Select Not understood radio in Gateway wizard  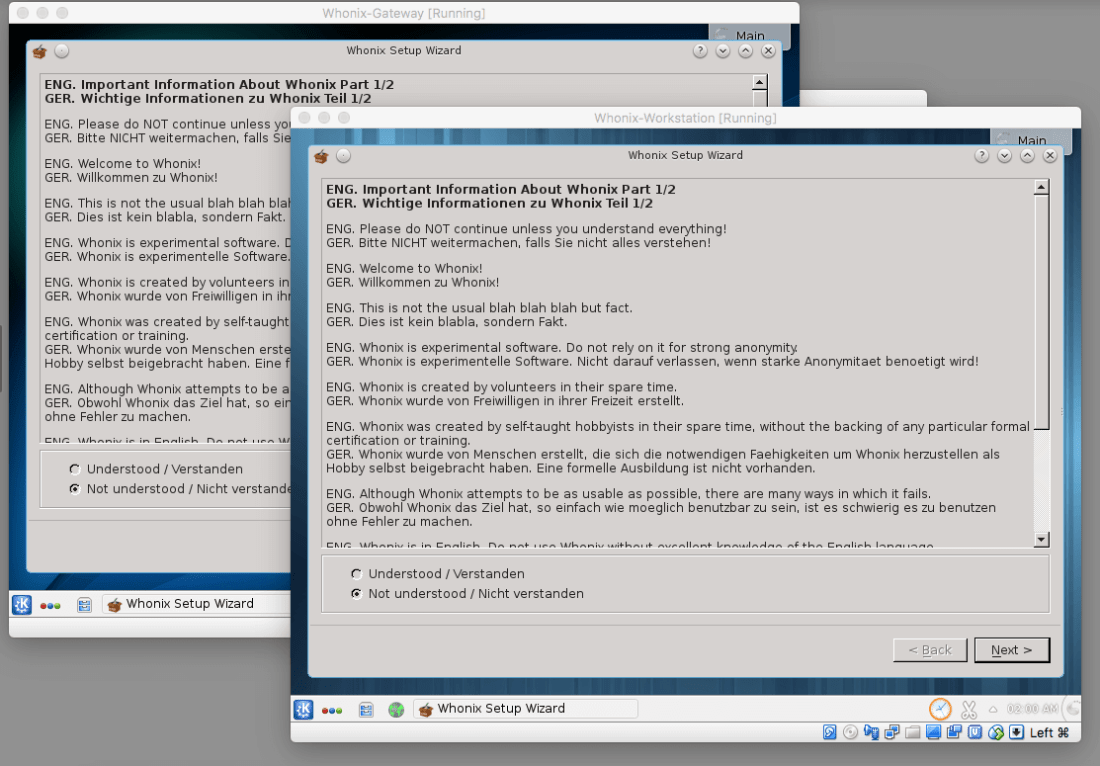point(75,489)
